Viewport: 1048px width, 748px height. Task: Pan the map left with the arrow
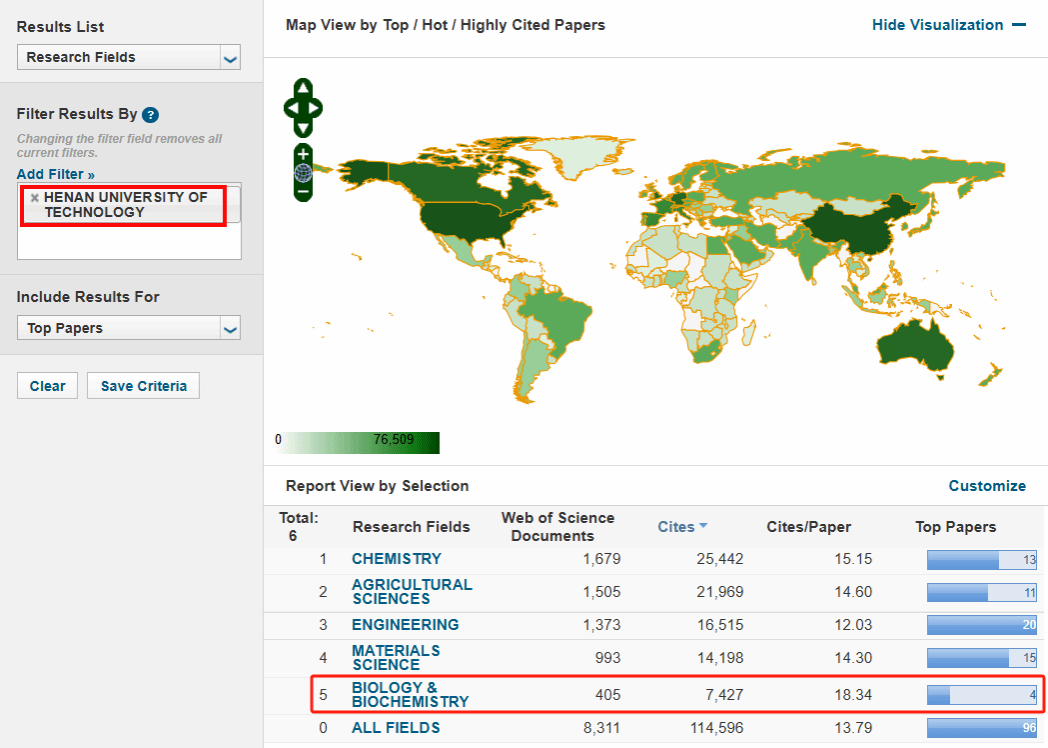pyautogui.click(x=290, y=107)
